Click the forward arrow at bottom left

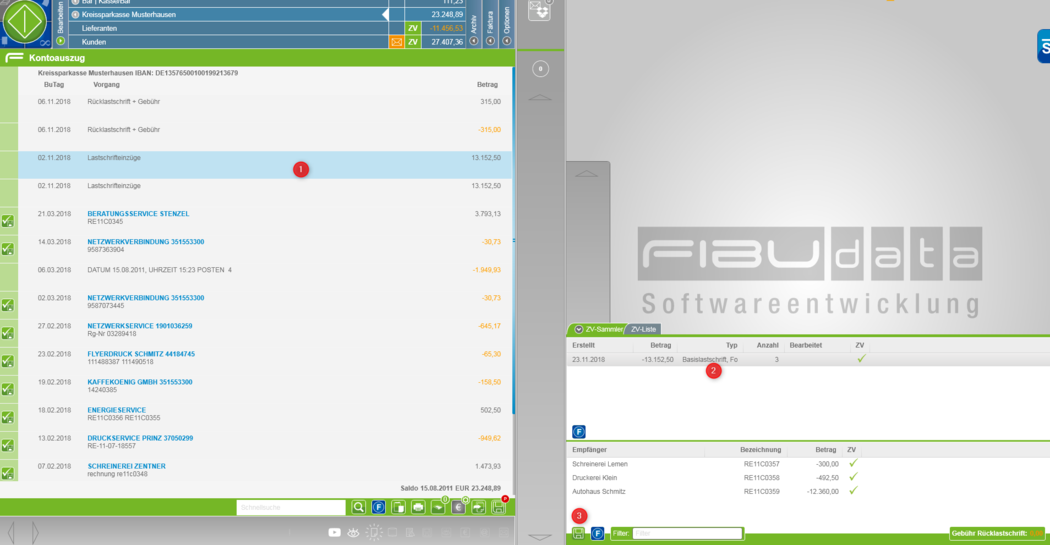(35, 533)
